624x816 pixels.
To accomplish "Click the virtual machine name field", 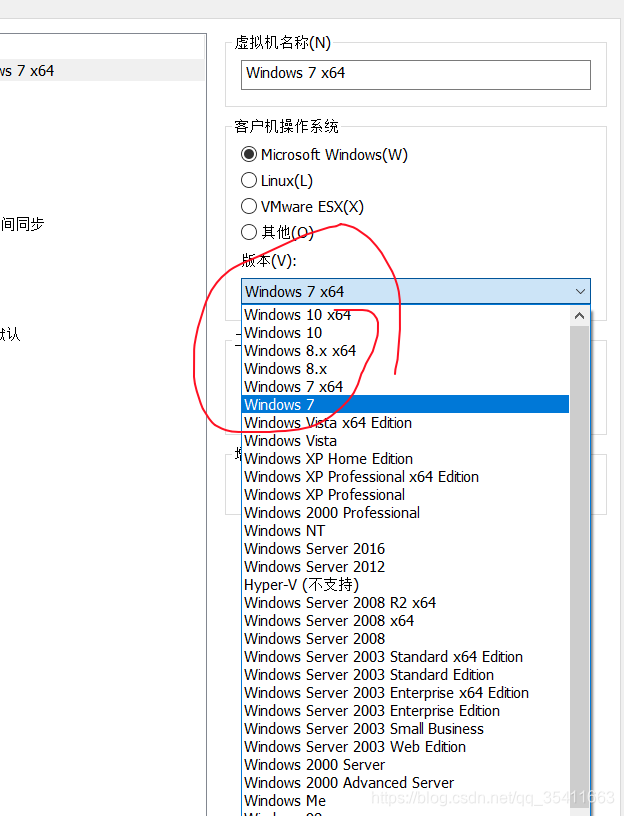I will tap(415, 74).
